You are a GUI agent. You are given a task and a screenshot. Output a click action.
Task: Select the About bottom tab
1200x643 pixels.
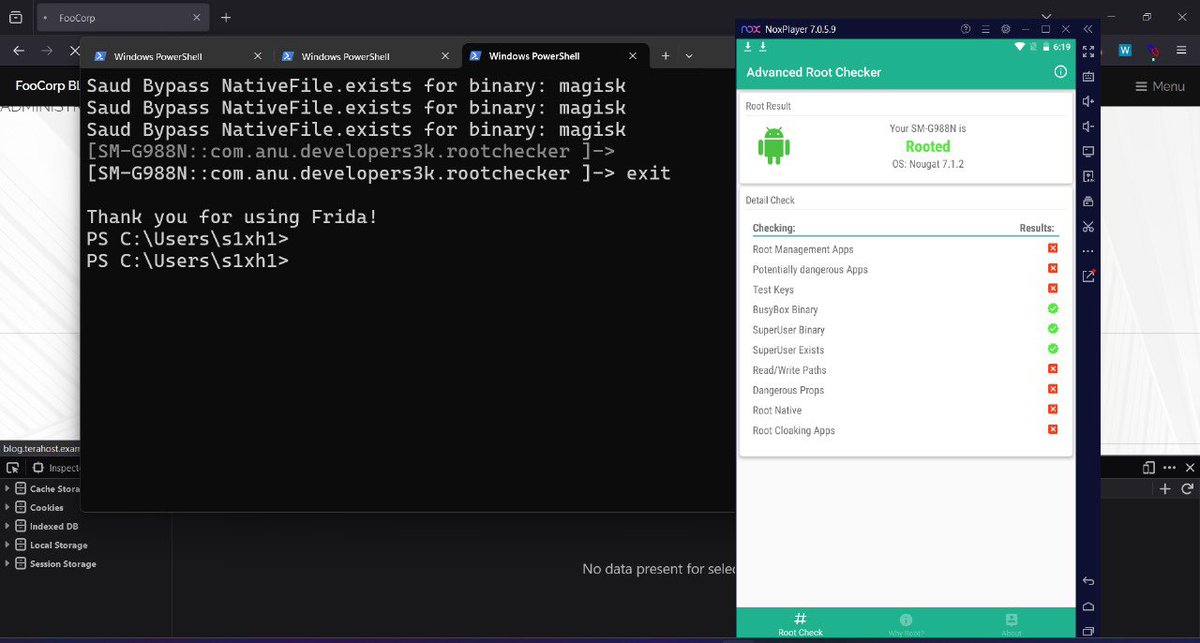[1011, 625]
